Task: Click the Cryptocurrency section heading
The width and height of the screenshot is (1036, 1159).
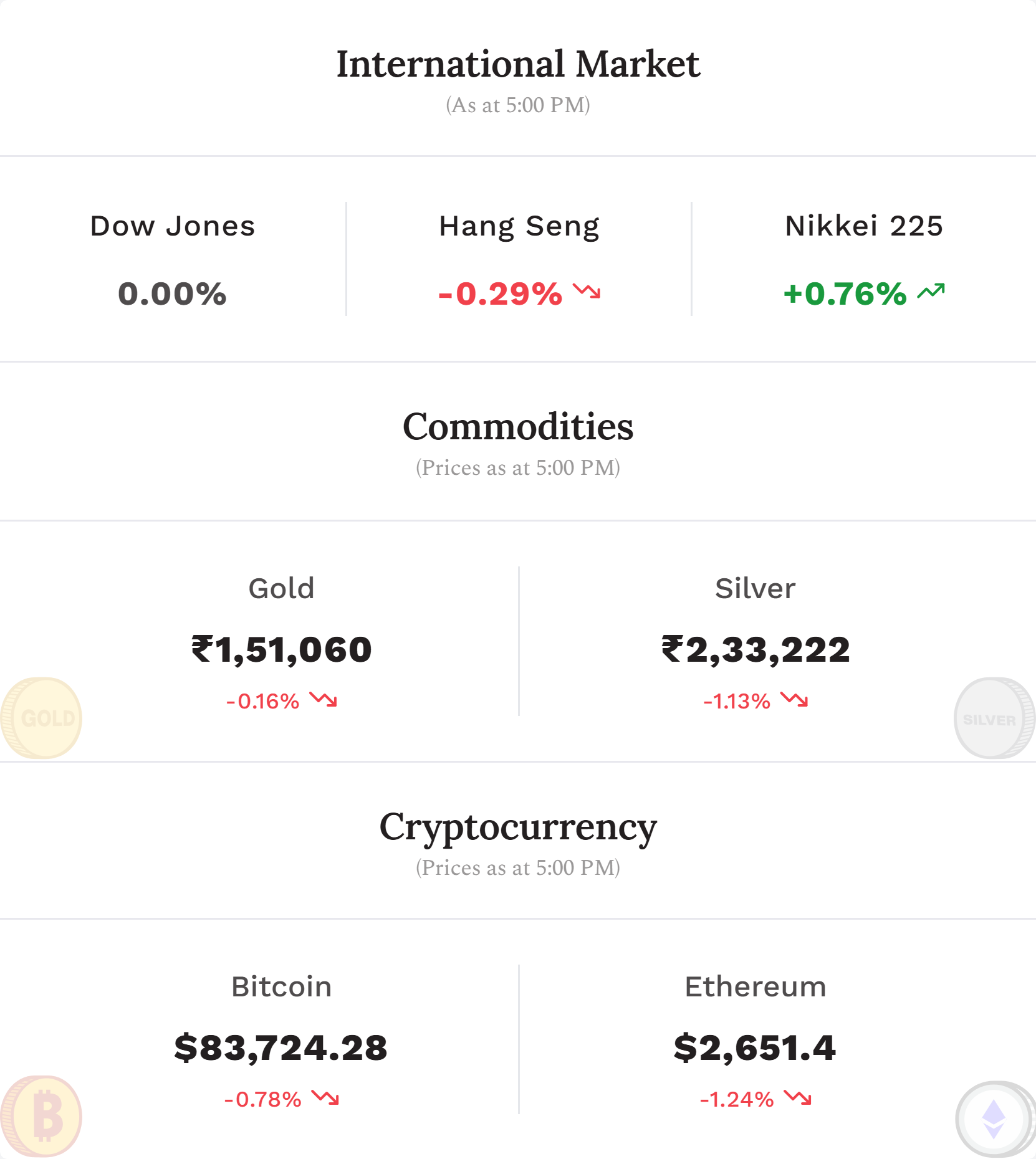Action: click(518, 829)
